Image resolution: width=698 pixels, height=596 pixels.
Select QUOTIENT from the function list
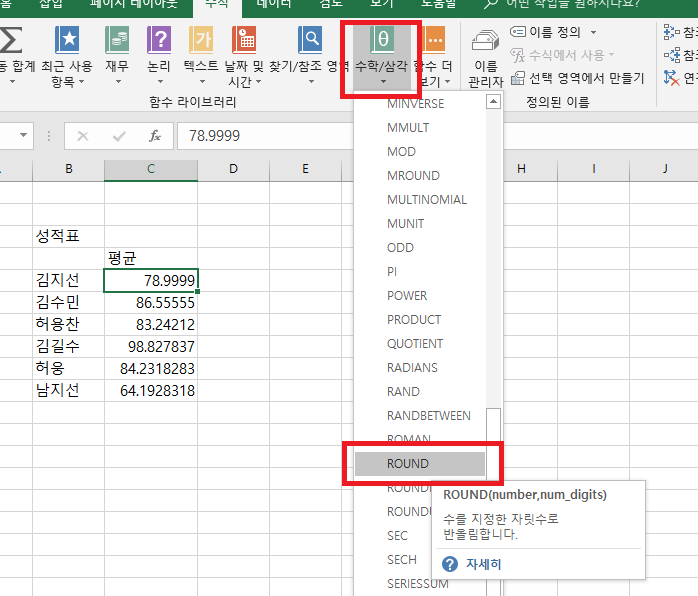pos(420,344)
